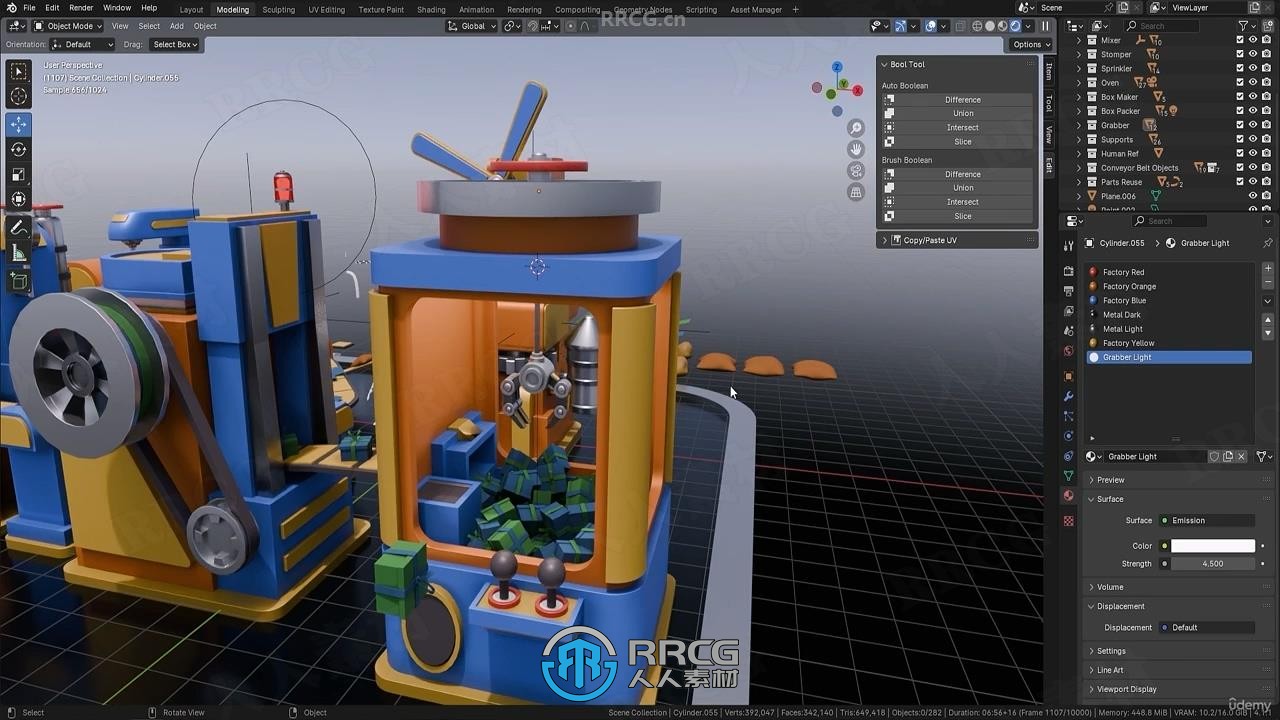
Task: Expand the Line Art panel
Action: click(x=1110, y=670)
